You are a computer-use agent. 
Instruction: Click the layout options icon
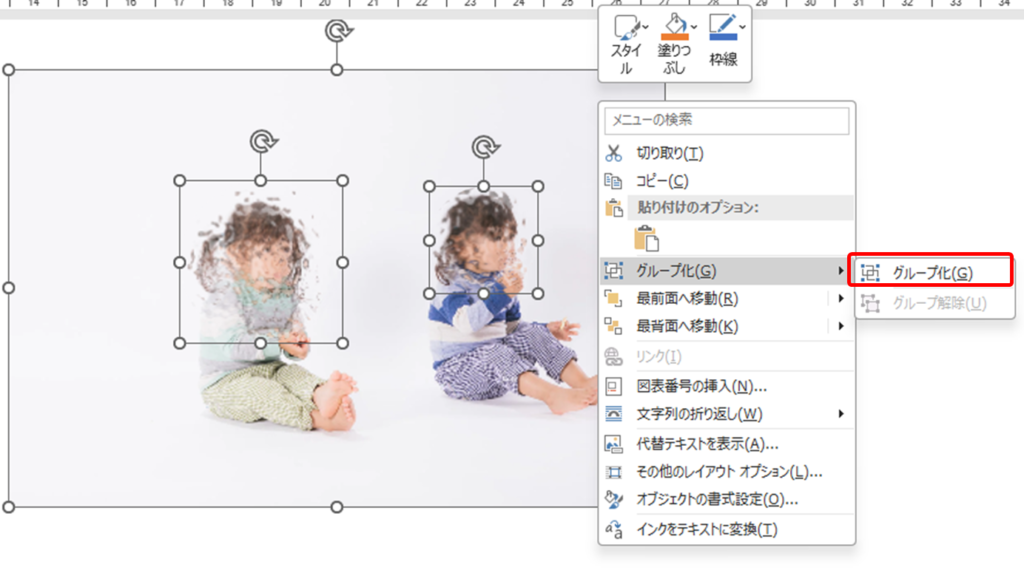tap(613, 471)
